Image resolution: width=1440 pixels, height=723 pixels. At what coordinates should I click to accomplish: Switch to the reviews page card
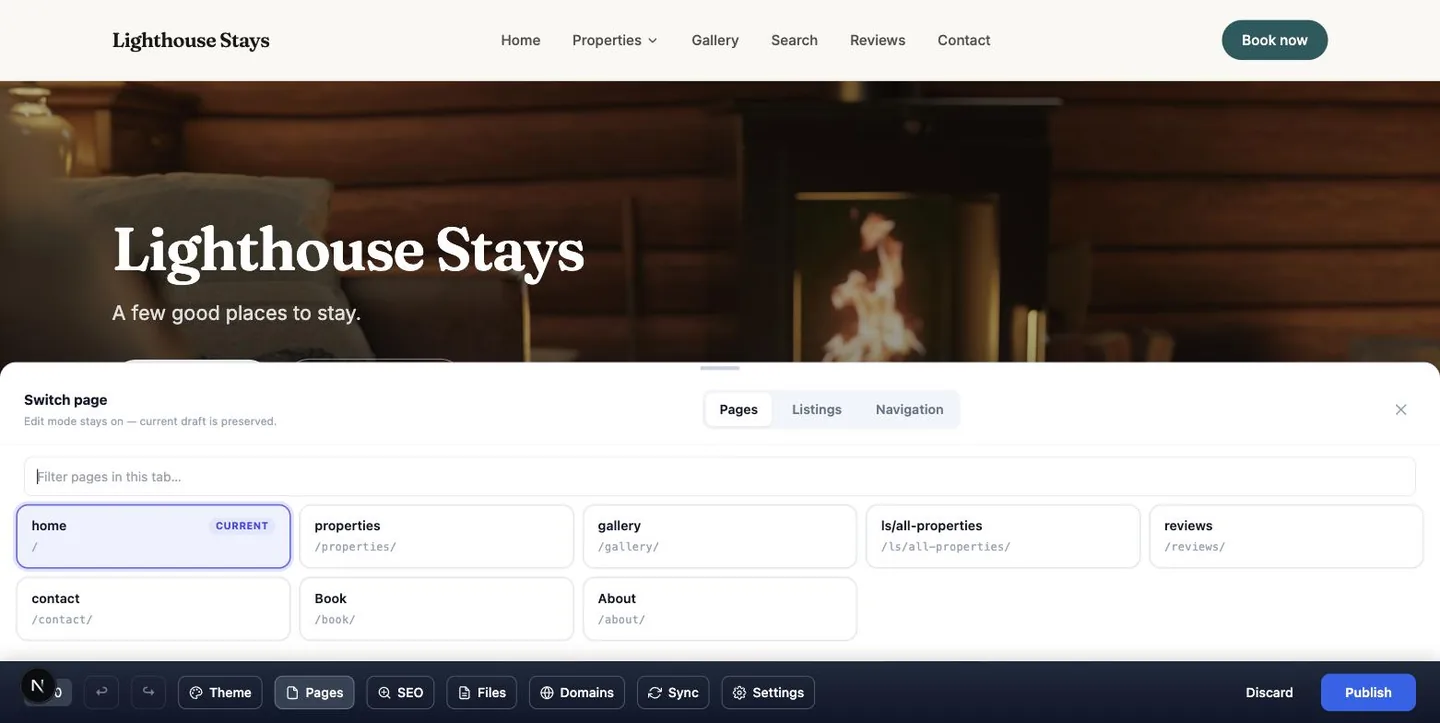(1286, 536)
